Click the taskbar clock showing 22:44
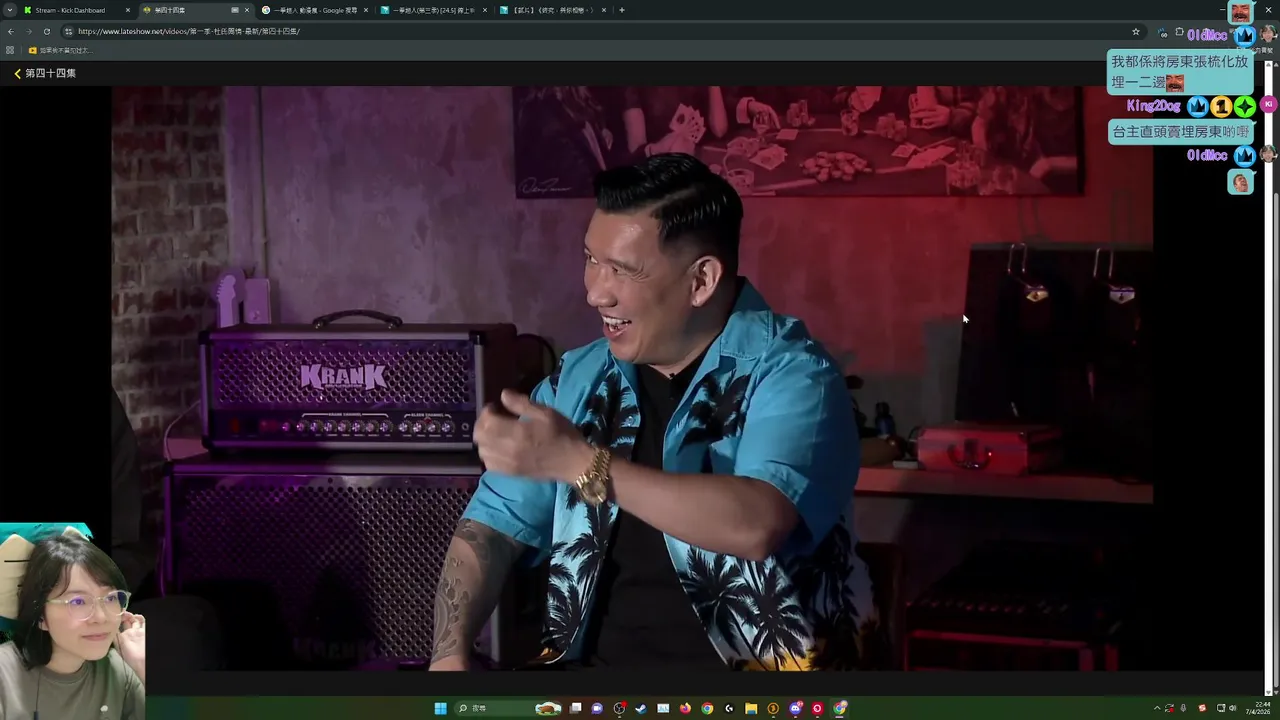The width and height of the screenshot is (1280, 720). 1258,708
